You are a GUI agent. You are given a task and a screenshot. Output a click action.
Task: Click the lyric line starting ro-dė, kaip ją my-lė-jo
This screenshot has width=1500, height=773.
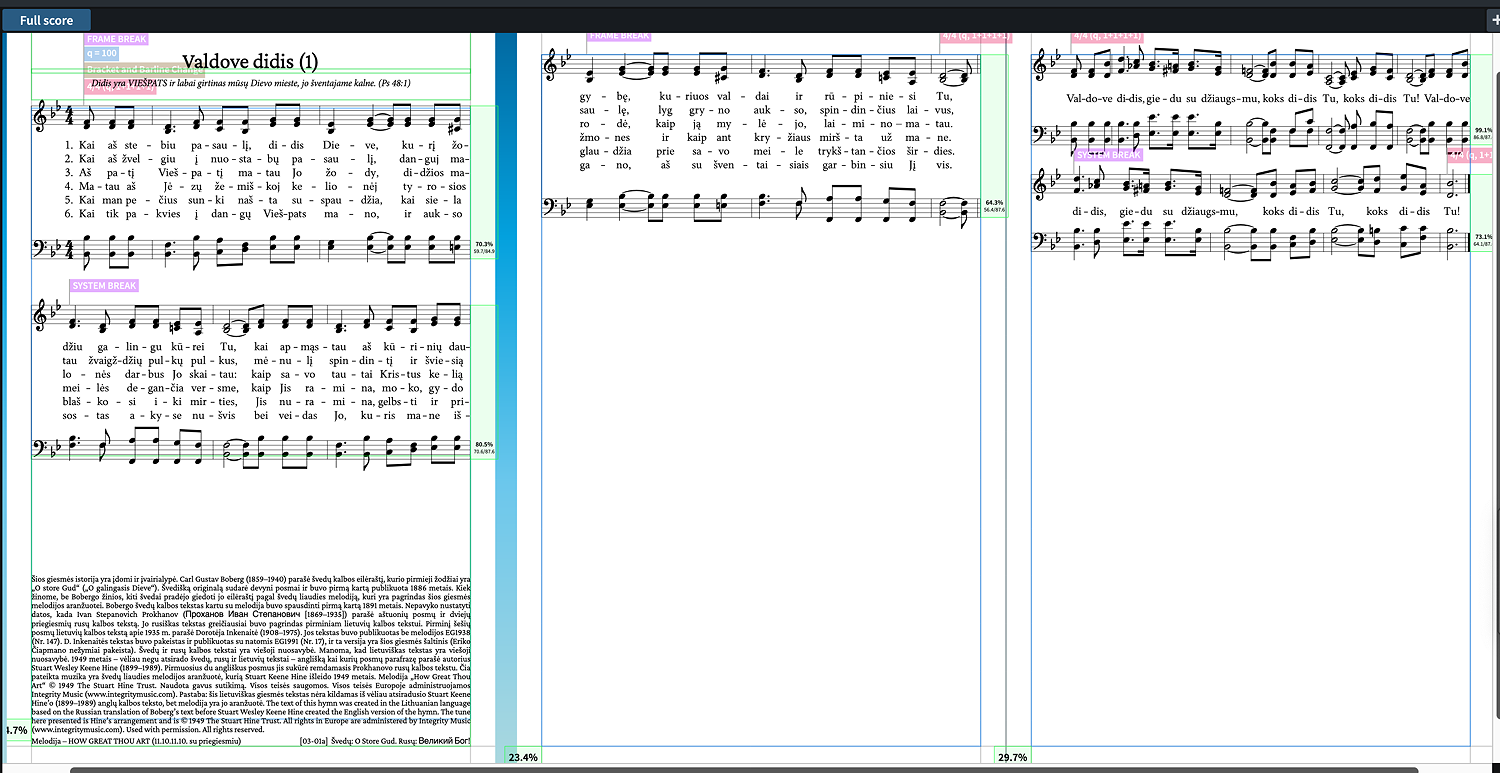(x=766, y=124)
